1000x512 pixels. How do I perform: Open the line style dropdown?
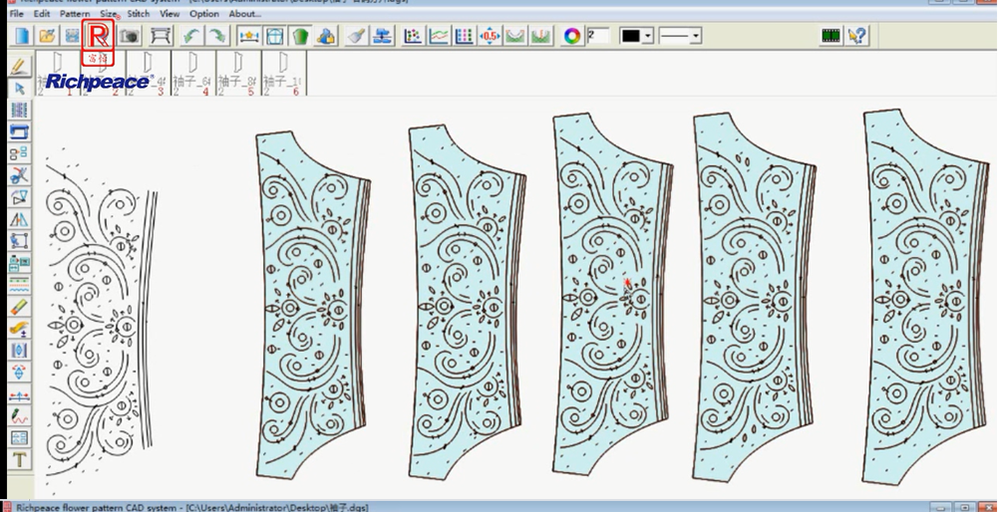click(x=695, y=36)
